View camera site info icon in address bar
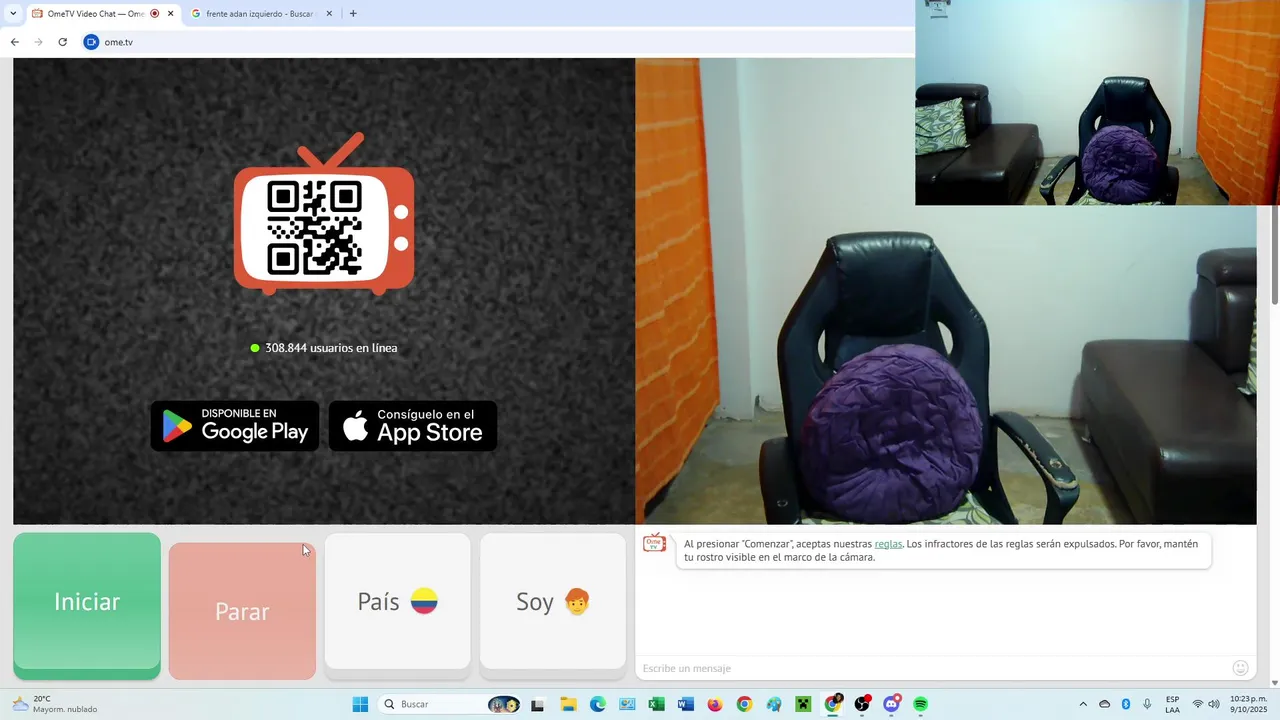 coord(92,42)
